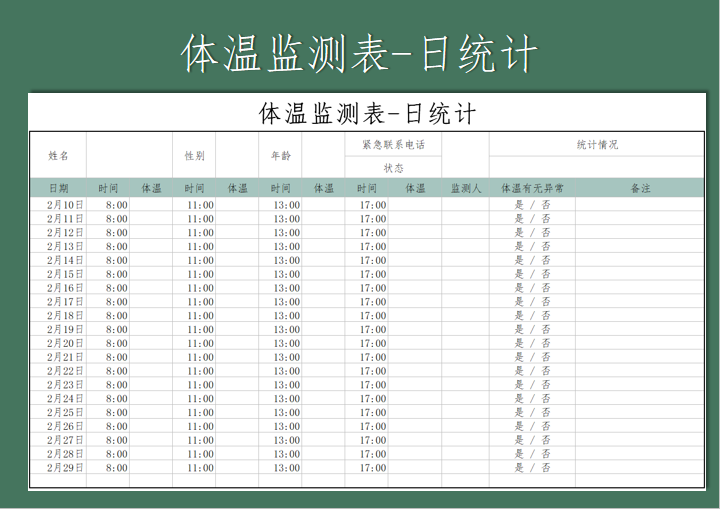Select the 2月26日 date cell
Image resolution: width=720 pixels, height=509 pixels.
click(58, 426)
